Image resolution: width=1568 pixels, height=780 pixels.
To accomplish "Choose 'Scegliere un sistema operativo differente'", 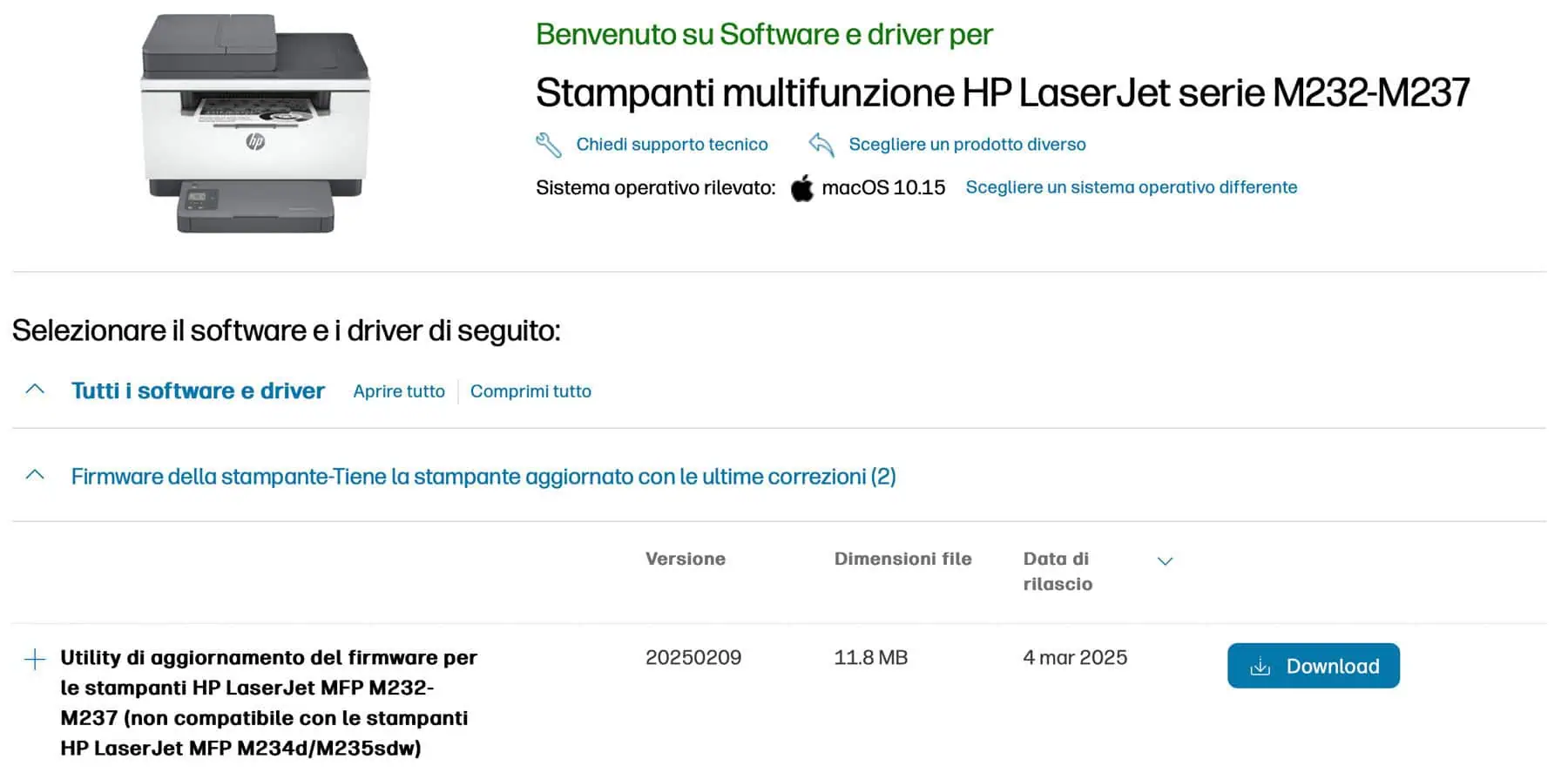I will [x=1131, y=187].
